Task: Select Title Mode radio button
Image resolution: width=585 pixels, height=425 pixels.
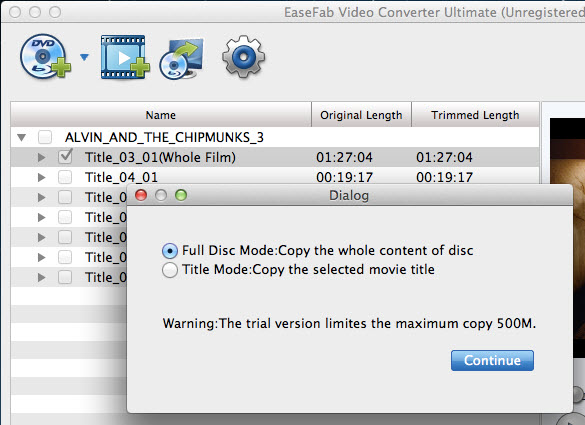Action: tap(170, 270)
